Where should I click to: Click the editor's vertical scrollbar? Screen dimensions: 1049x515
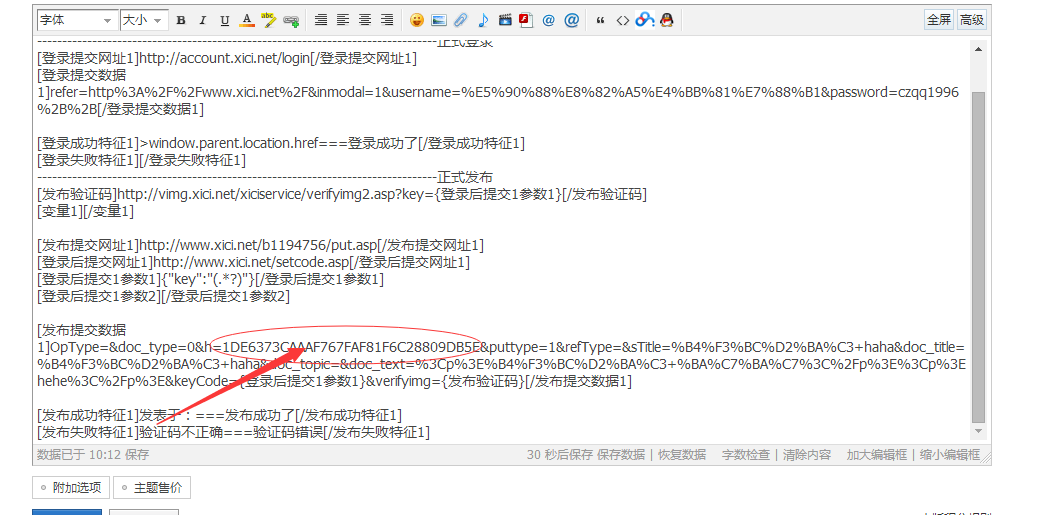click(x=978, y=250)
